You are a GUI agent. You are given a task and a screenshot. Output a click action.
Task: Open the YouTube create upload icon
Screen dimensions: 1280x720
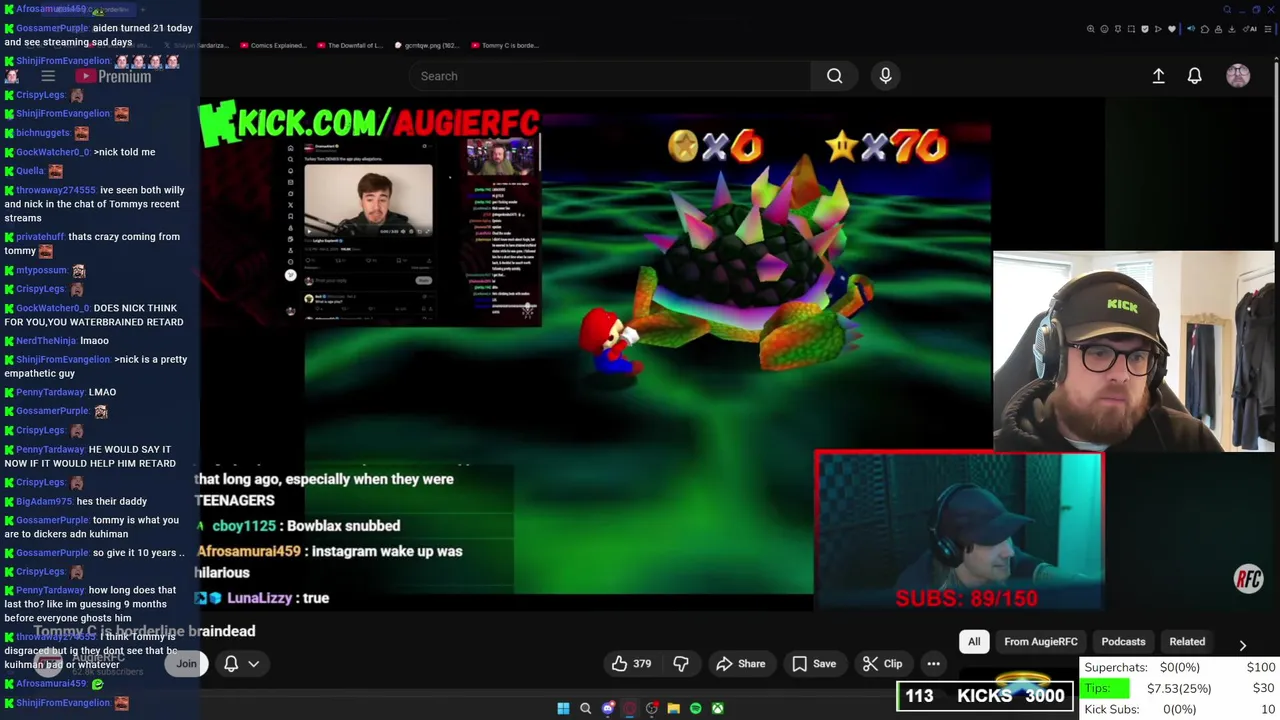pyautogui.click(x=1158, y=76)
